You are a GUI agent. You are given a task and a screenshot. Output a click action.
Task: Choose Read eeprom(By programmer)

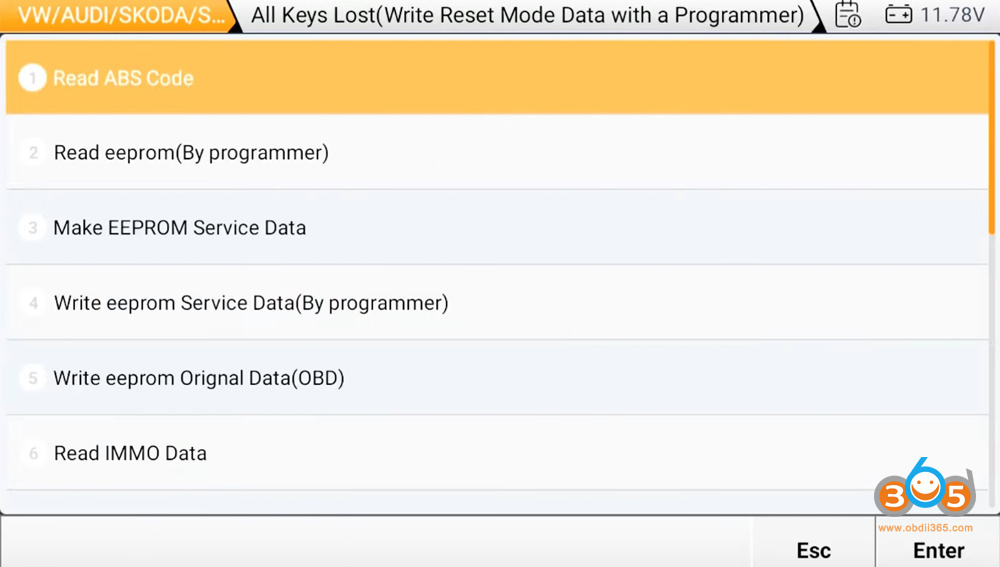click(191, 153)
